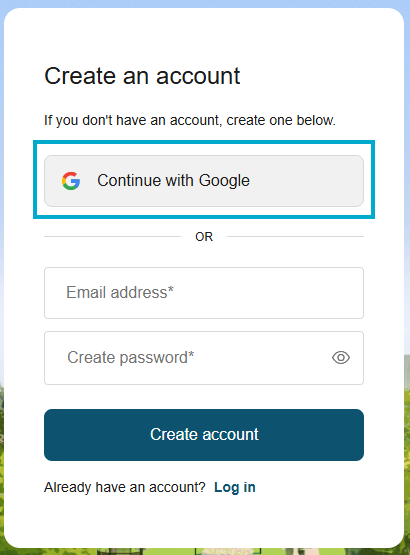
Task: Focus the Create password field
Action: pyautogui.click(x=204, y=358)
